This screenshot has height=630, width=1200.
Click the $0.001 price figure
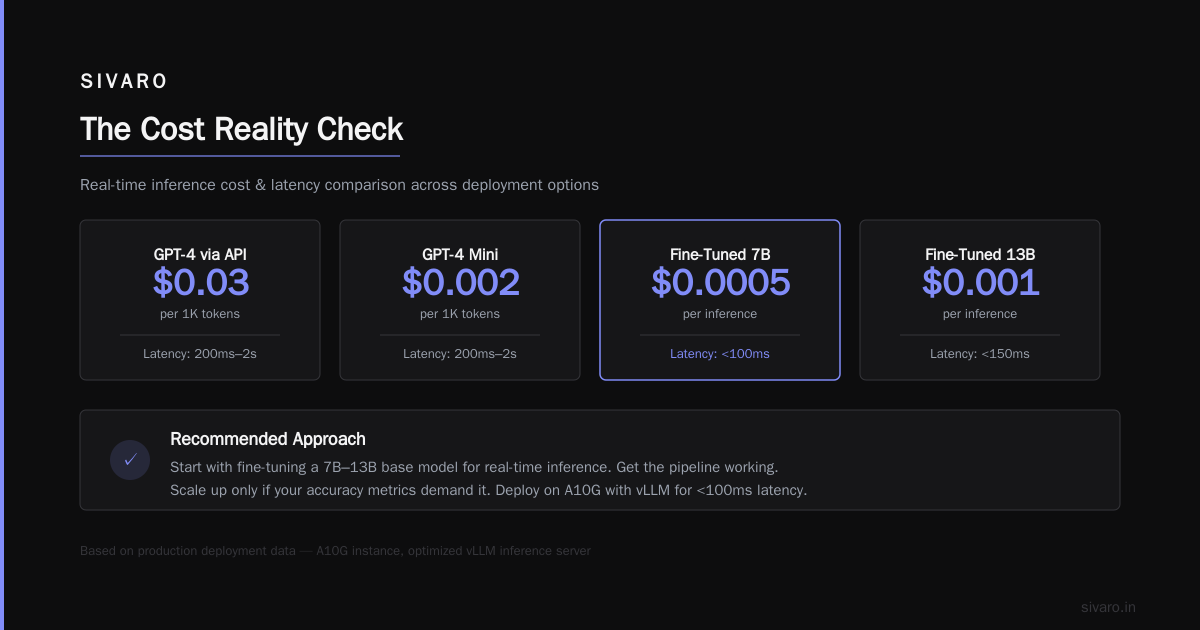[x=980, y=283]
